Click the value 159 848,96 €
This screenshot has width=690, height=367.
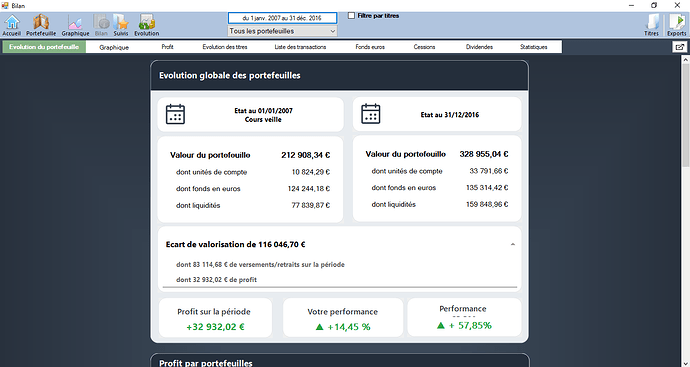[487, 204]
